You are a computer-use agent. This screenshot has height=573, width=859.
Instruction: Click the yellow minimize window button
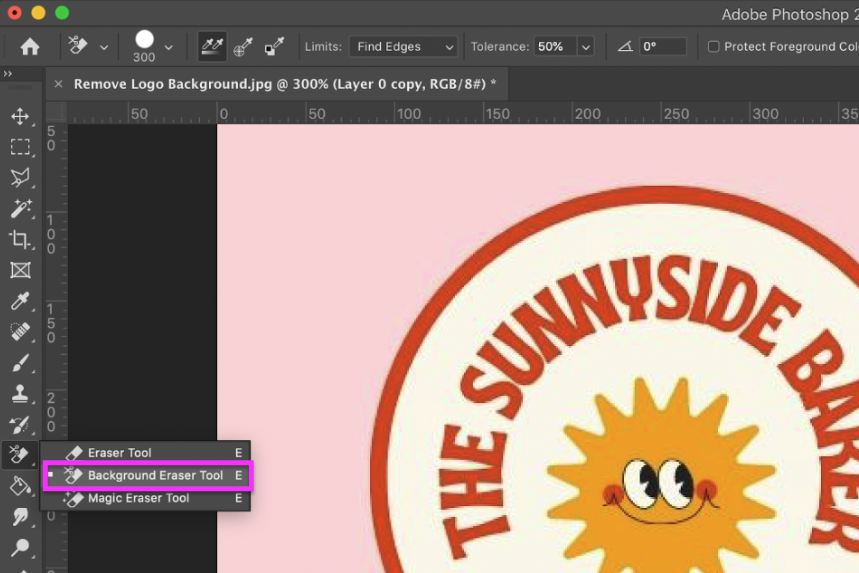[38, 13]
